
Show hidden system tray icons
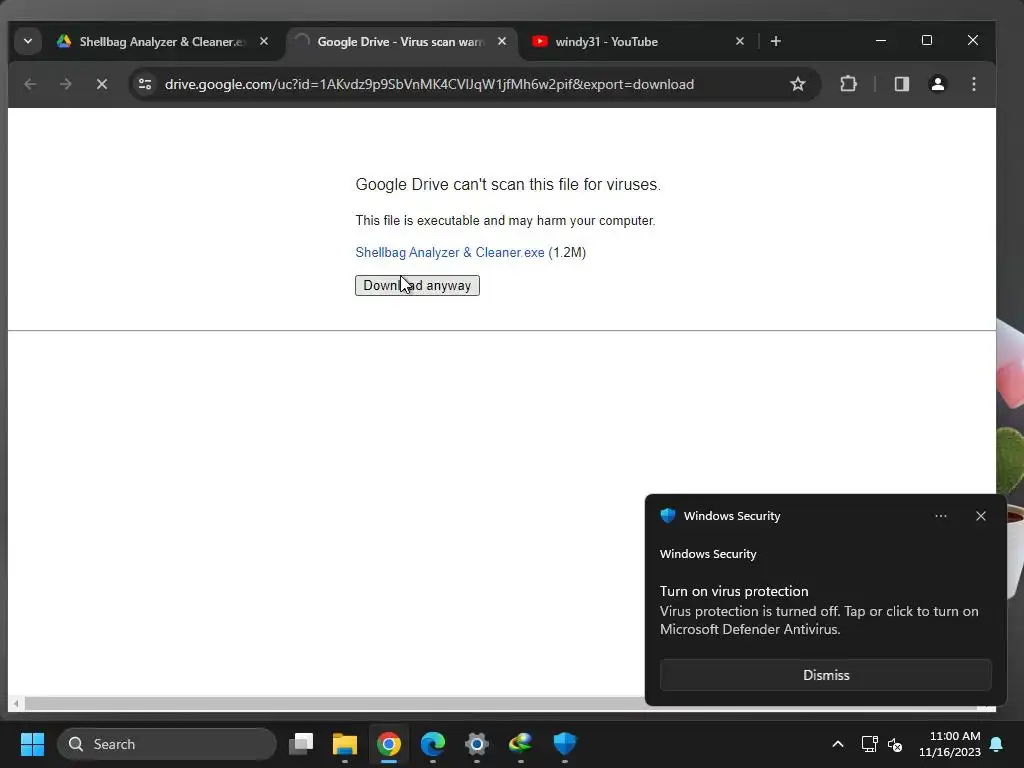(x=838, y=744)
